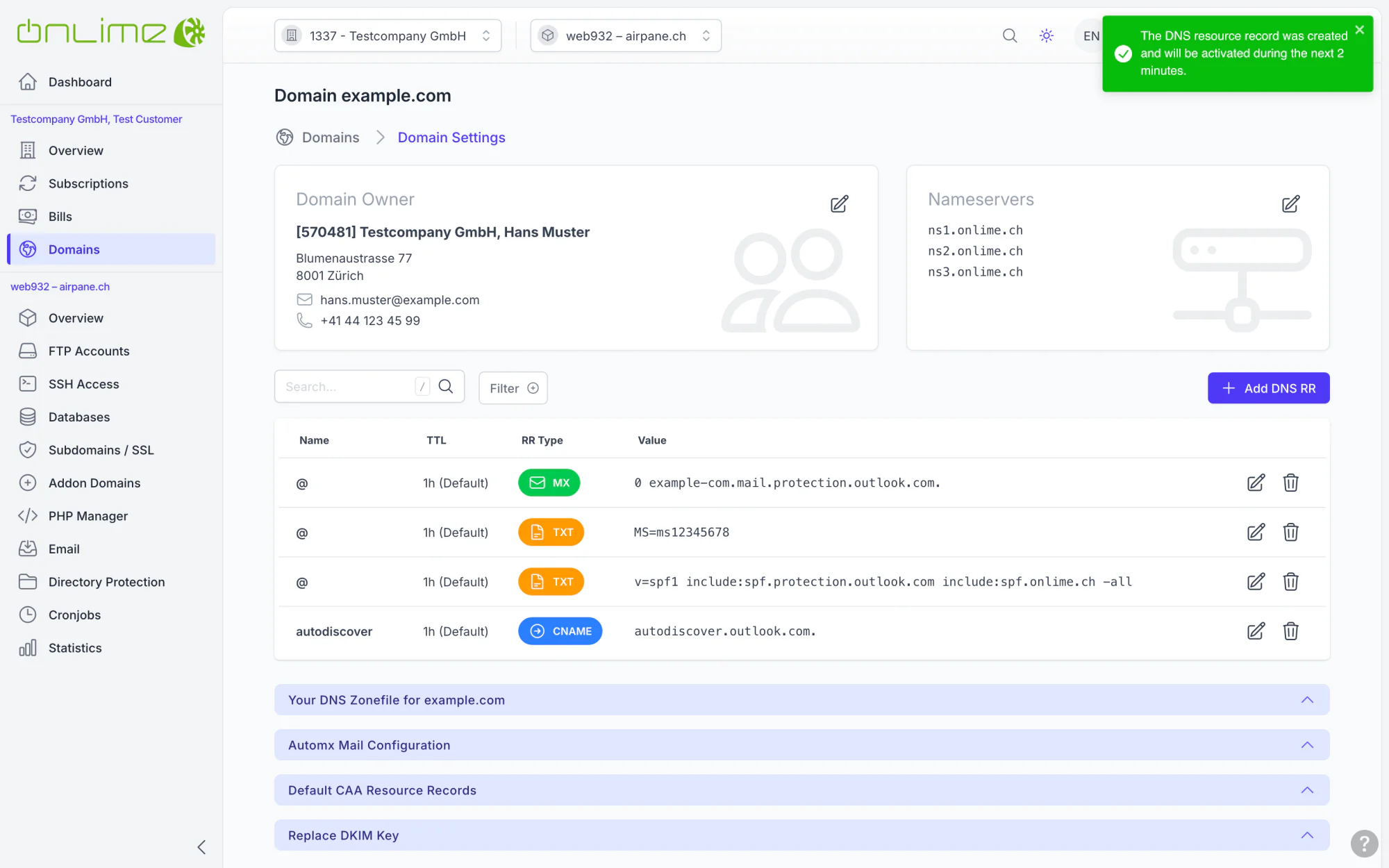Go to Domains breadcrumb

click(331, 137)
